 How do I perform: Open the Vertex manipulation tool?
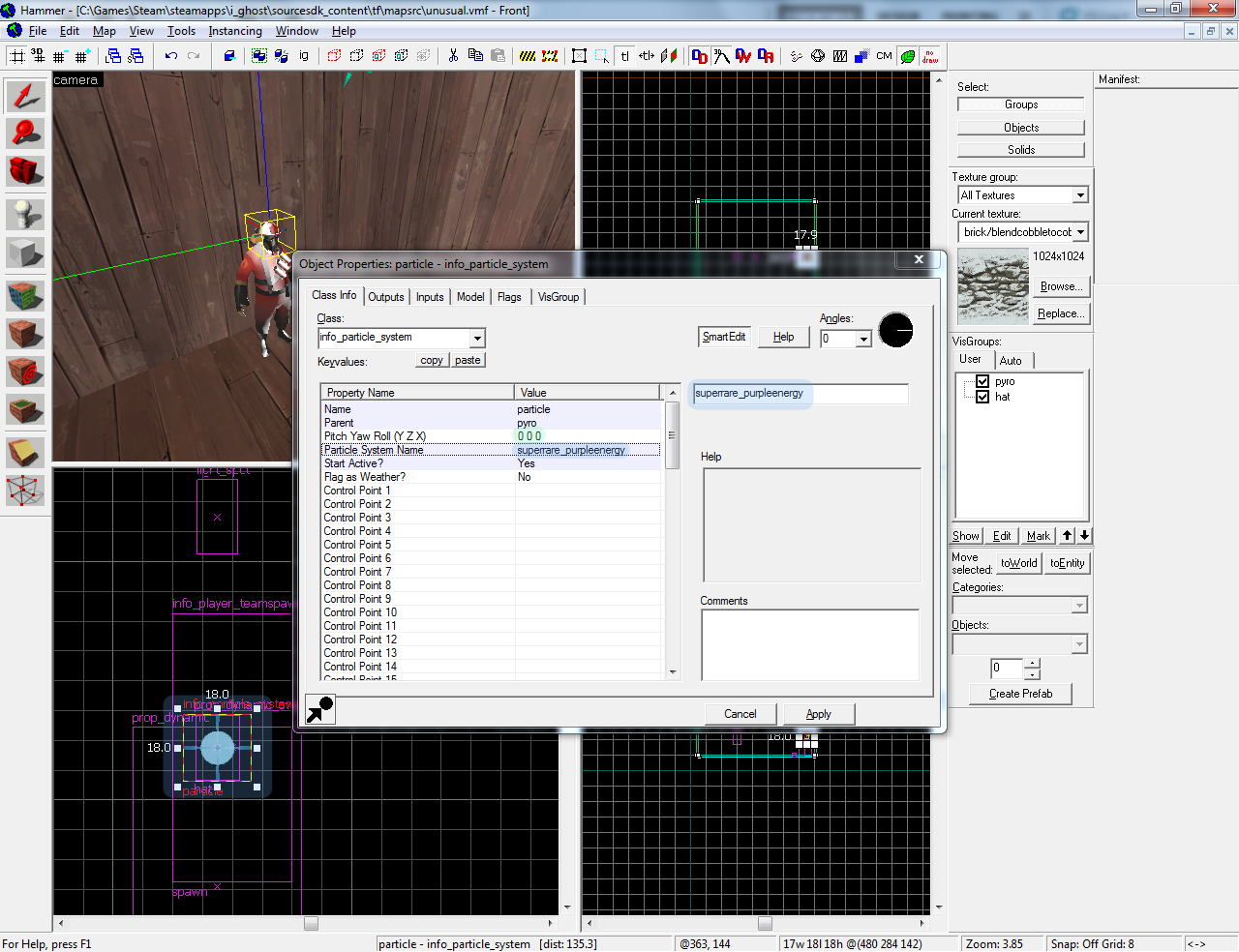click(25, 491)
